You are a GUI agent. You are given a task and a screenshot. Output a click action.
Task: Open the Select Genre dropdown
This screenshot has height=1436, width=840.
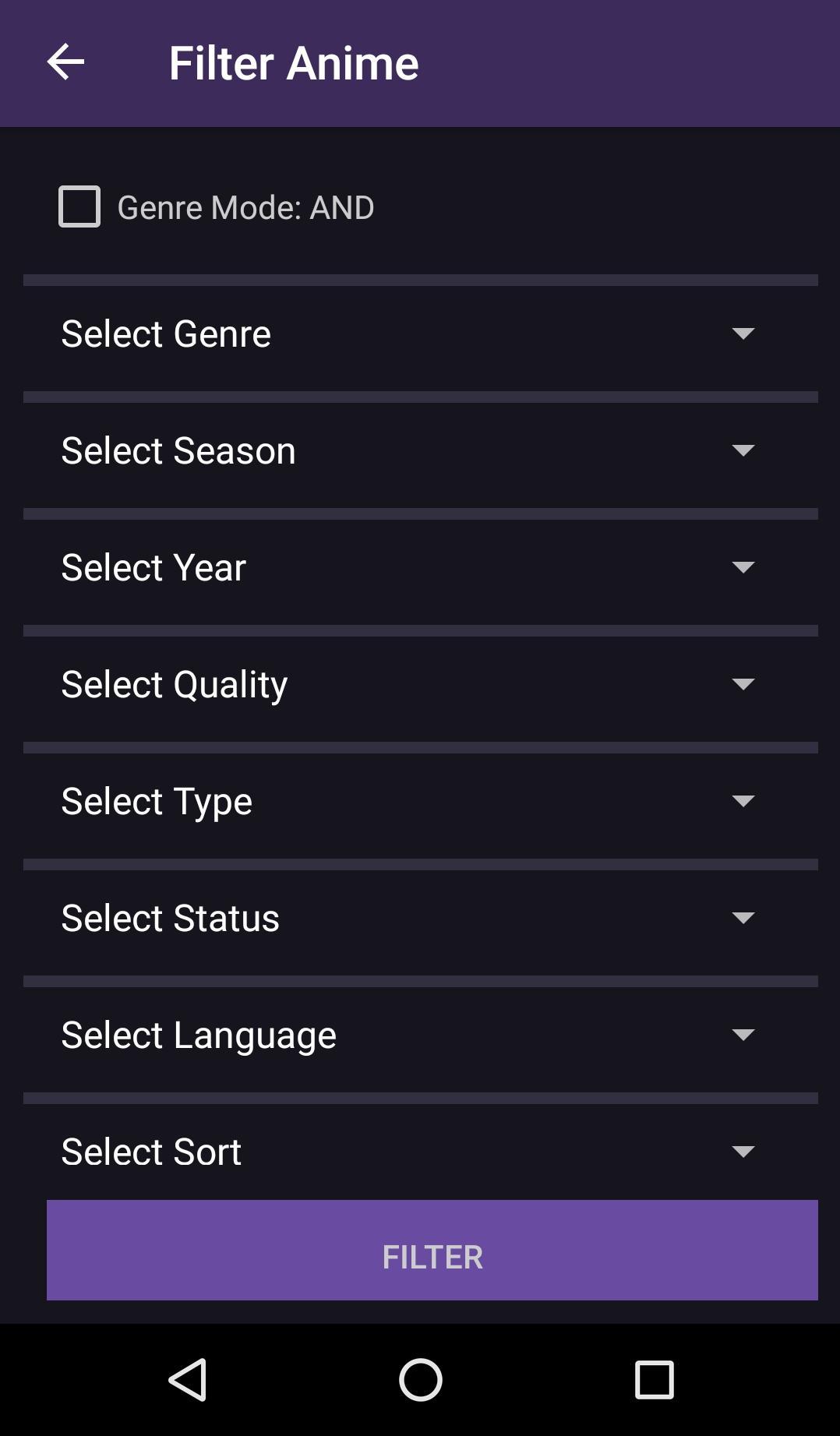[421, 333]
